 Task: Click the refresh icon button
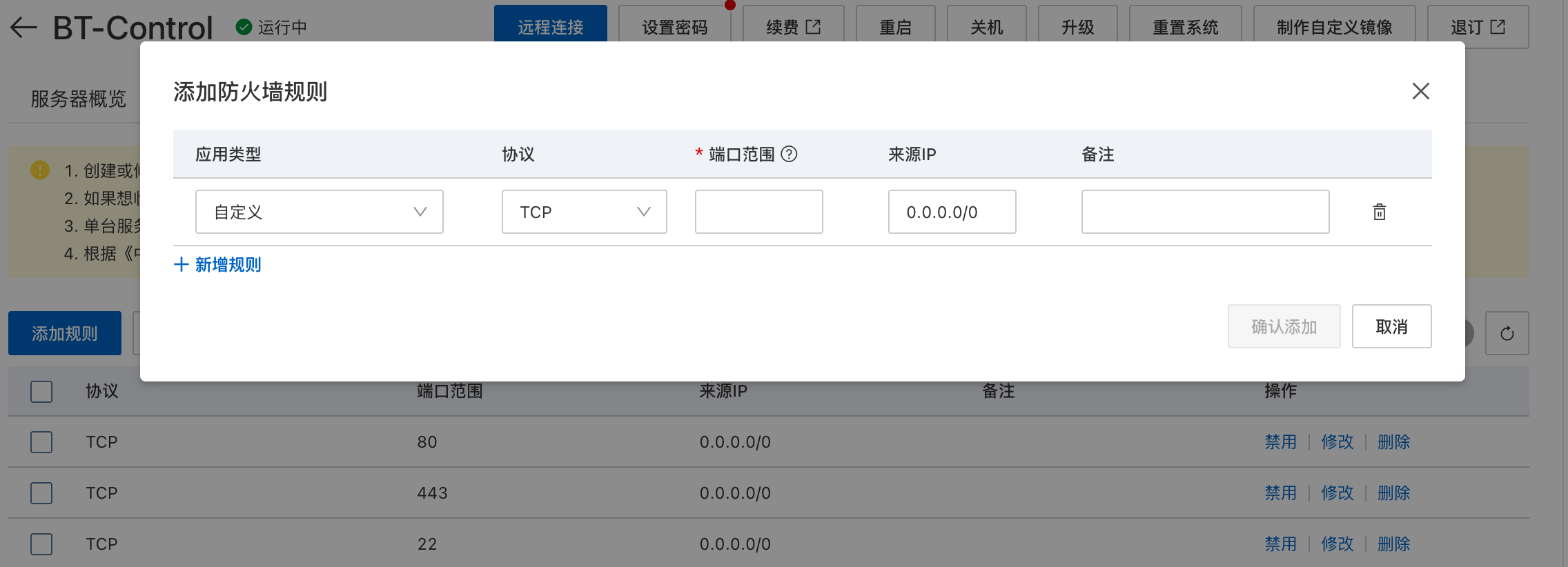1507,333
